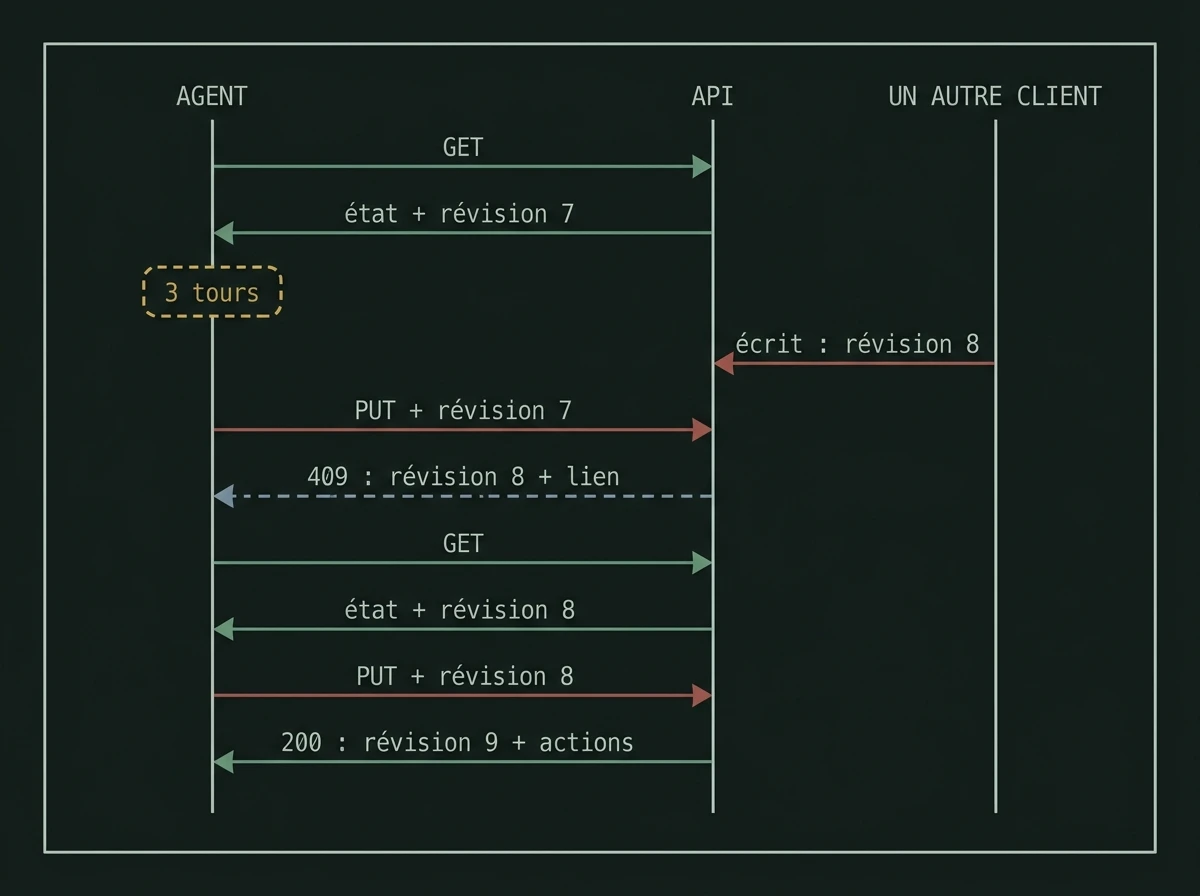Click the "état + révision 8" message
1200x896 pixels.
tap(460, 609)
